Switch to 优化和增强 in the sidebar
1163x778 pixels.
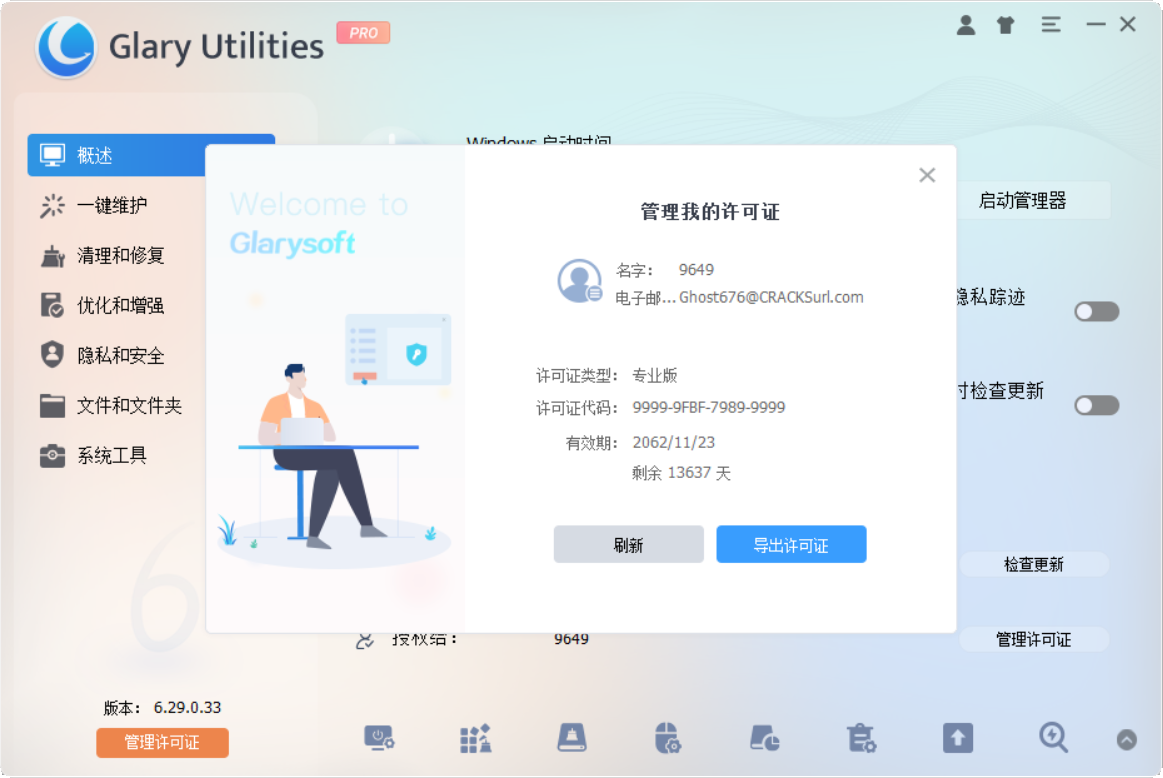pos(122,306)
